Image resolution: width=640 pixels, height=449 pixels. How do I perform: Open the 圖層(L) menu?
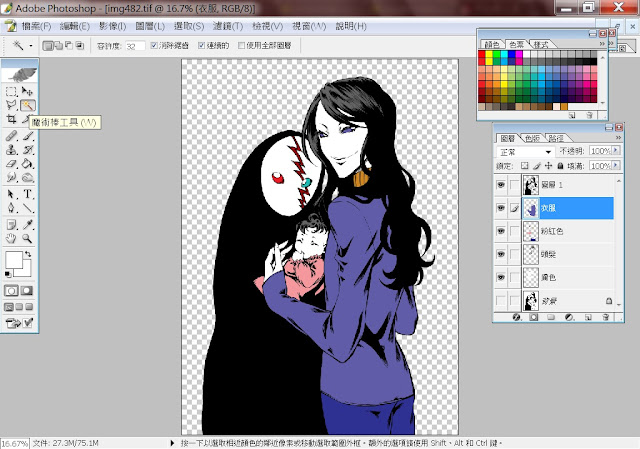click(x=150, y=26)
